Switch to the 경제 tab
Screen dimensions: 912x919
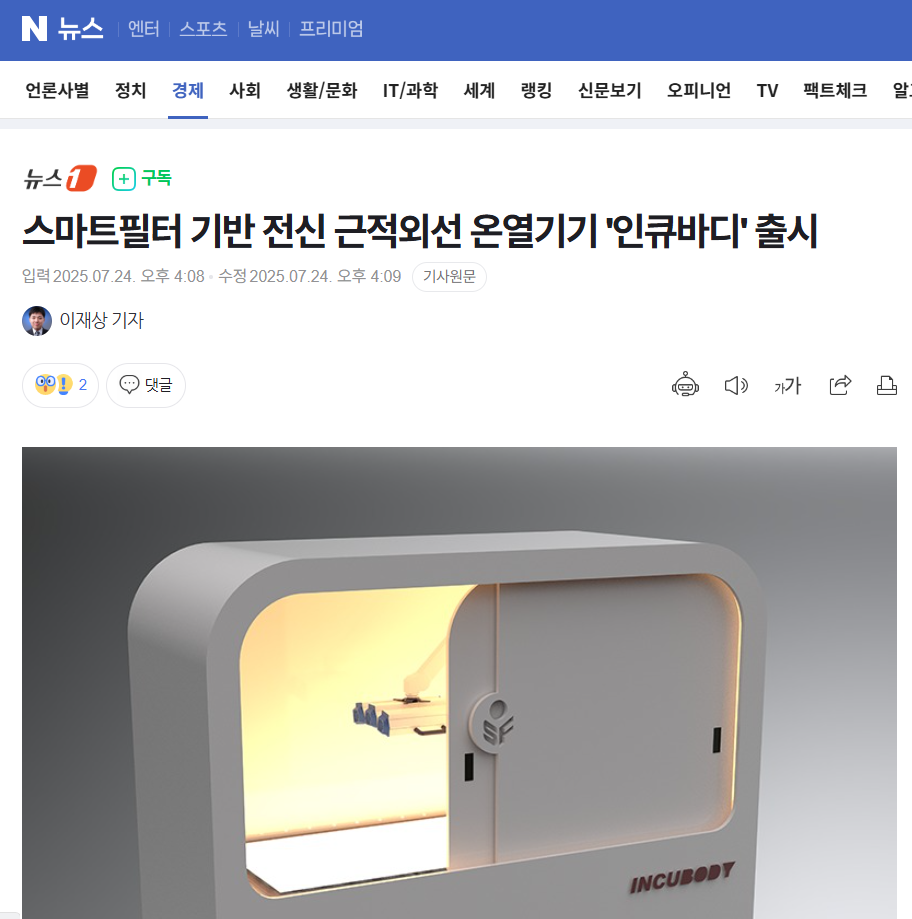click(188, 90)
